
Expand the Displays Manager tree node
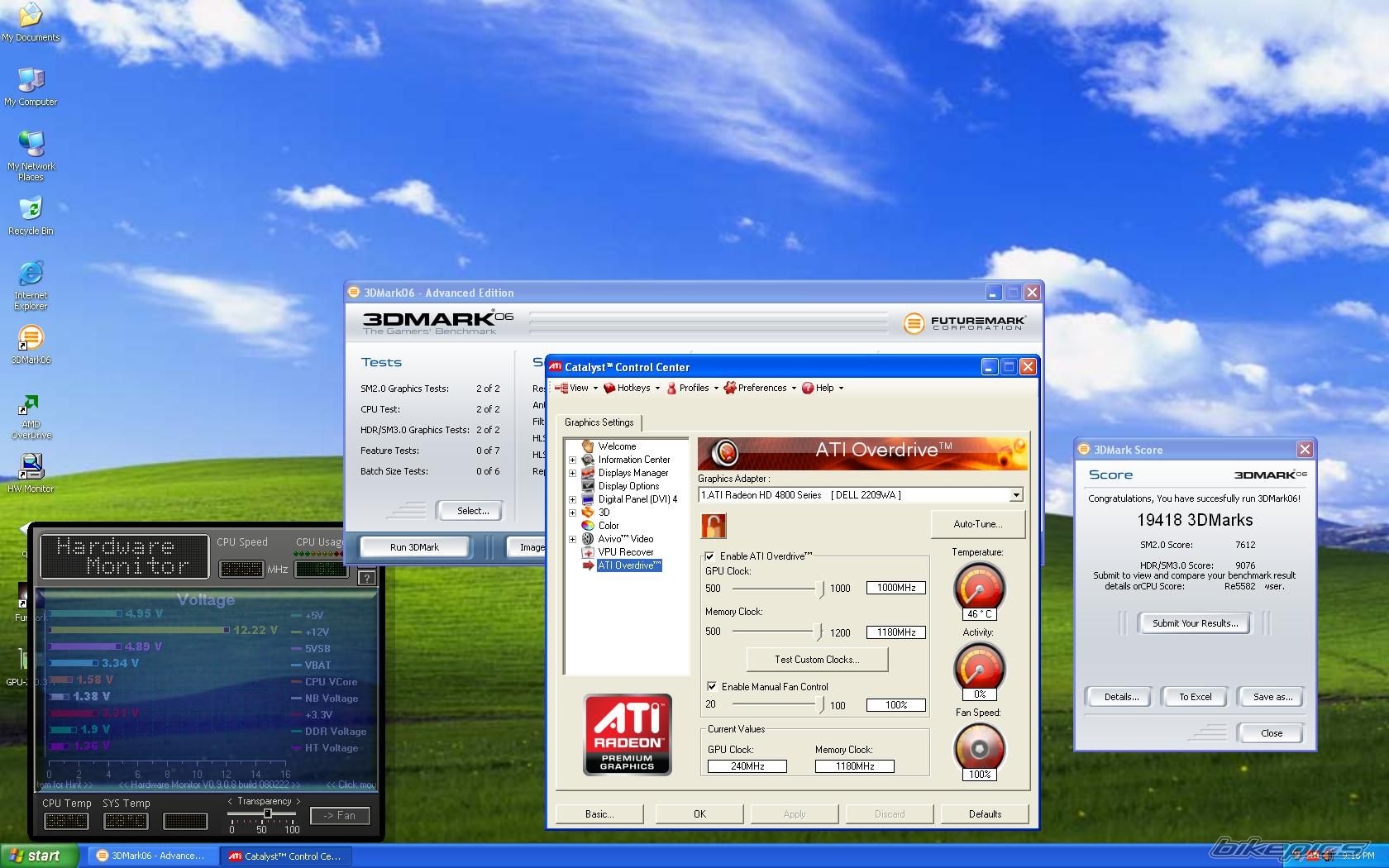572,473
